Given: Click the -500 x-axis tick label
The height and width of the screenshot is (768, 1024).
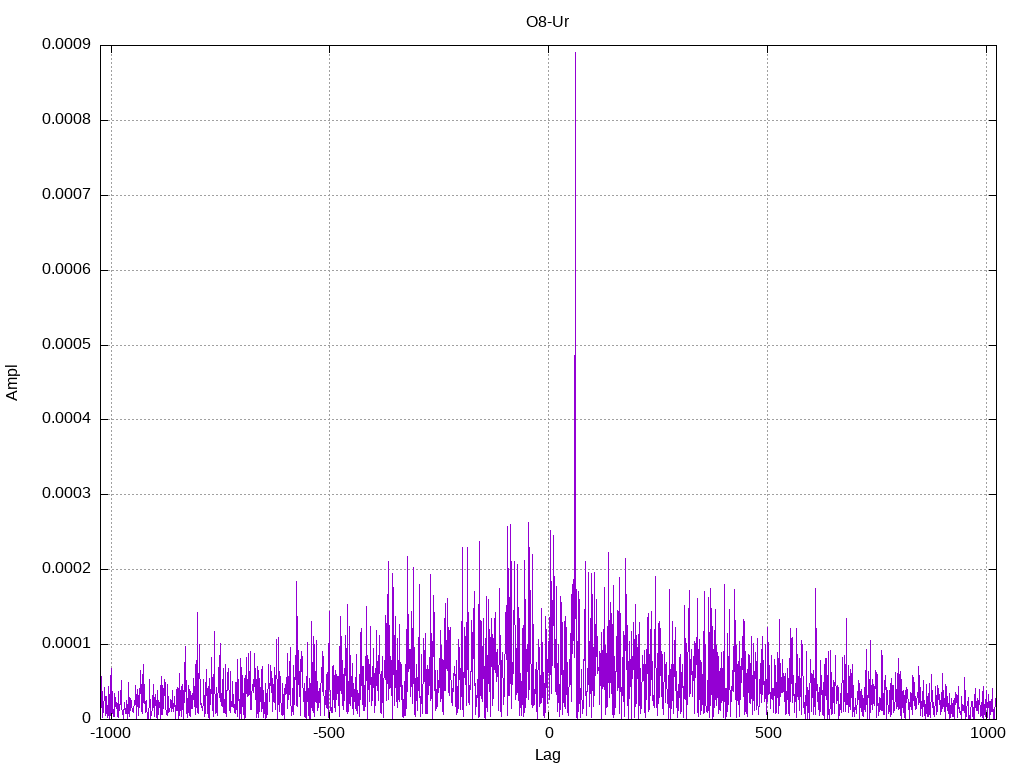Looking at the screenshot, I should pos(328,733).
